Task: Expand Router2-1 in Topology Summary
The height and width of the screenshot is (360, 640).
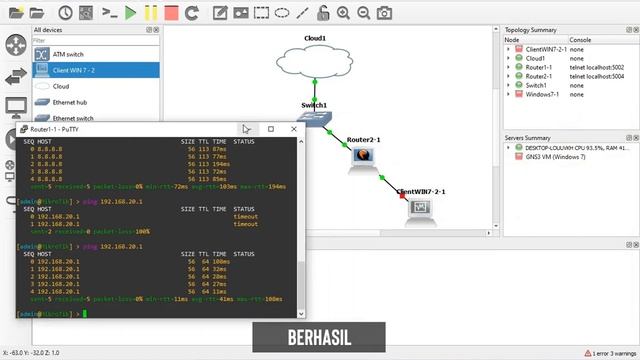Action: [509, 76]
